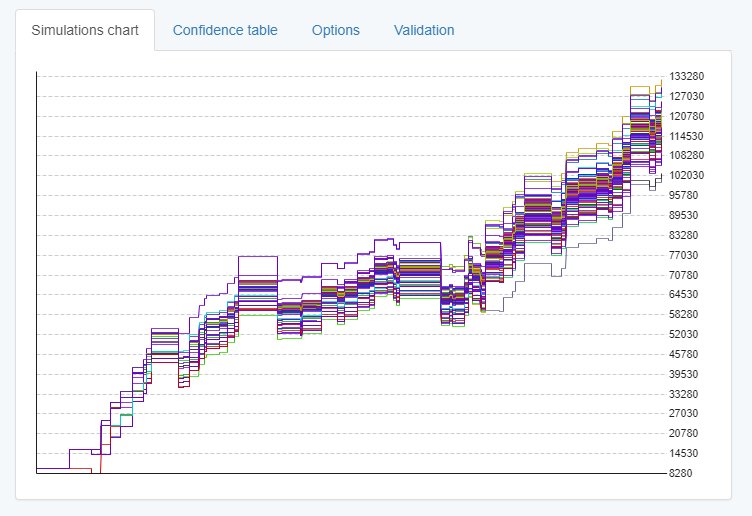Viewport: 752px width, 516px height.
Task: Switch to the Options tab
Action: pos(336,30)
